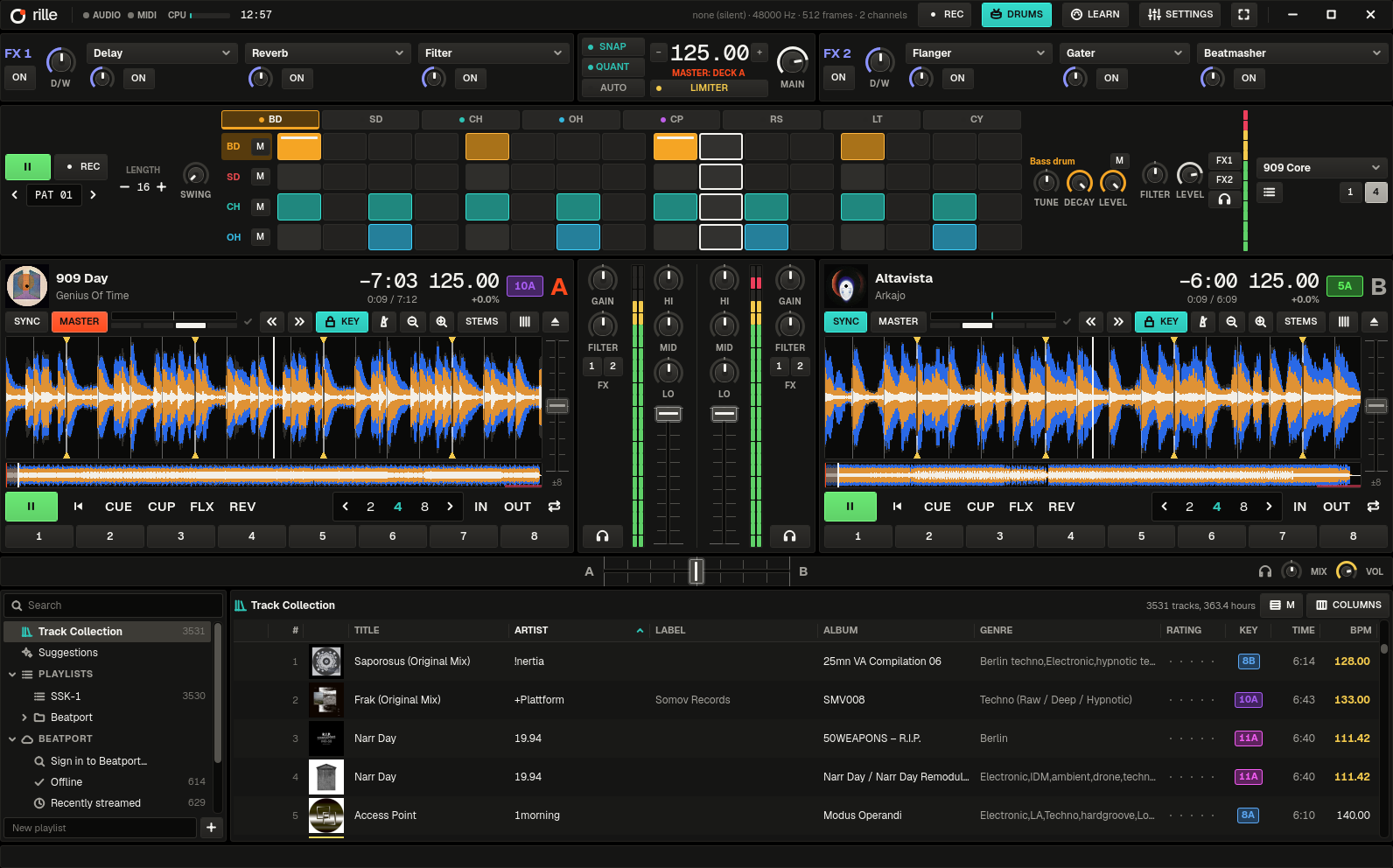Click the STEMS button on deck A
This screenshot has height=868, width=1393.
[x=482, y=322]
